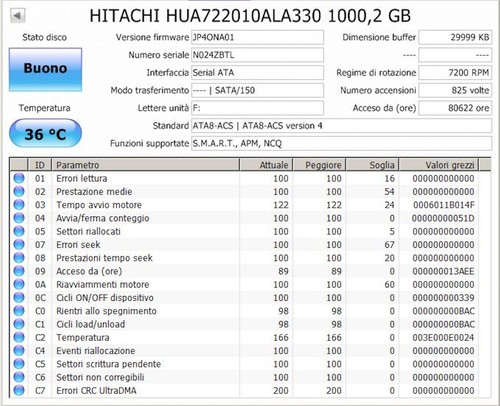Sort by the Peggiore column header
The height and width of the screenshot is (406, 500).
(319, 165)
